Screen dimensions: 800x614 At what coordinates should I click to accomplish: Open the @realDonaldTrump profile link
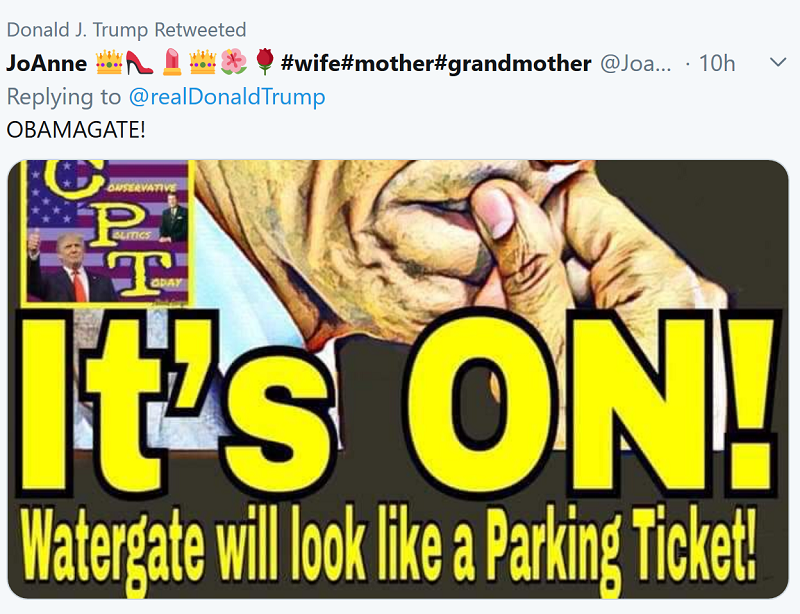click(x=227, y=97)
